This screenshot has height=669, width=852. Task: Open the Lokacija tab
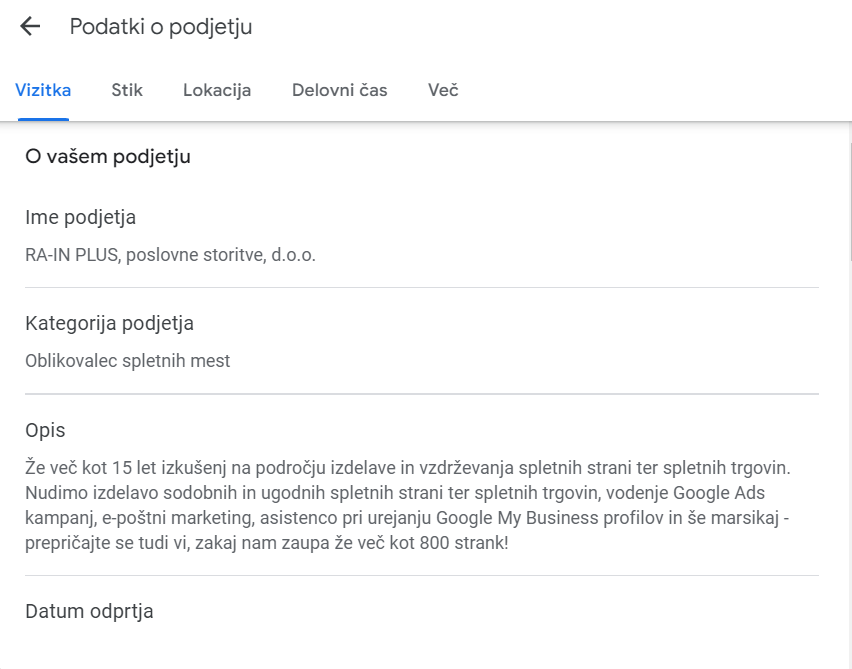217,91
